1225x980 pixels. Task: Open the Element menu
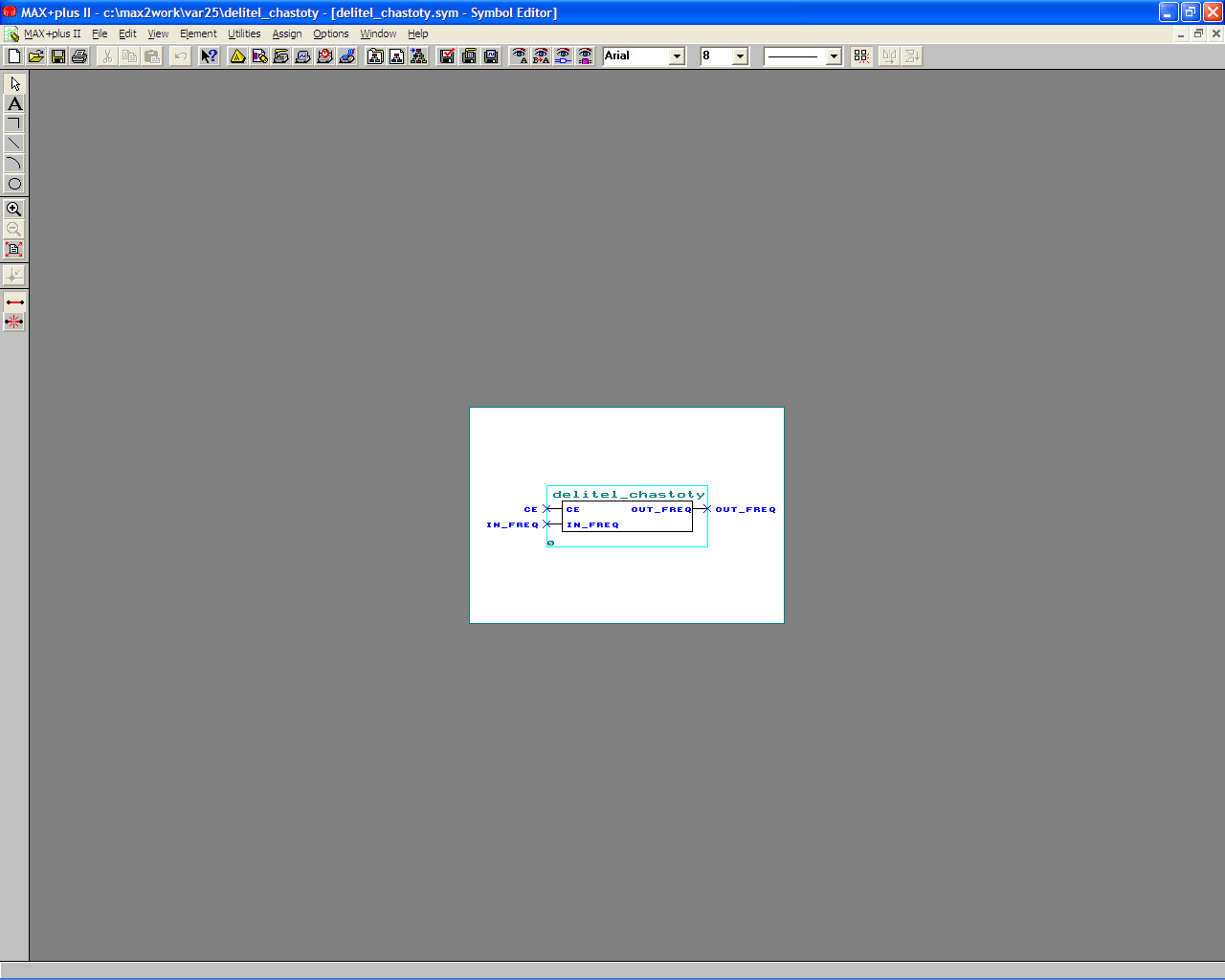(198, 33)
